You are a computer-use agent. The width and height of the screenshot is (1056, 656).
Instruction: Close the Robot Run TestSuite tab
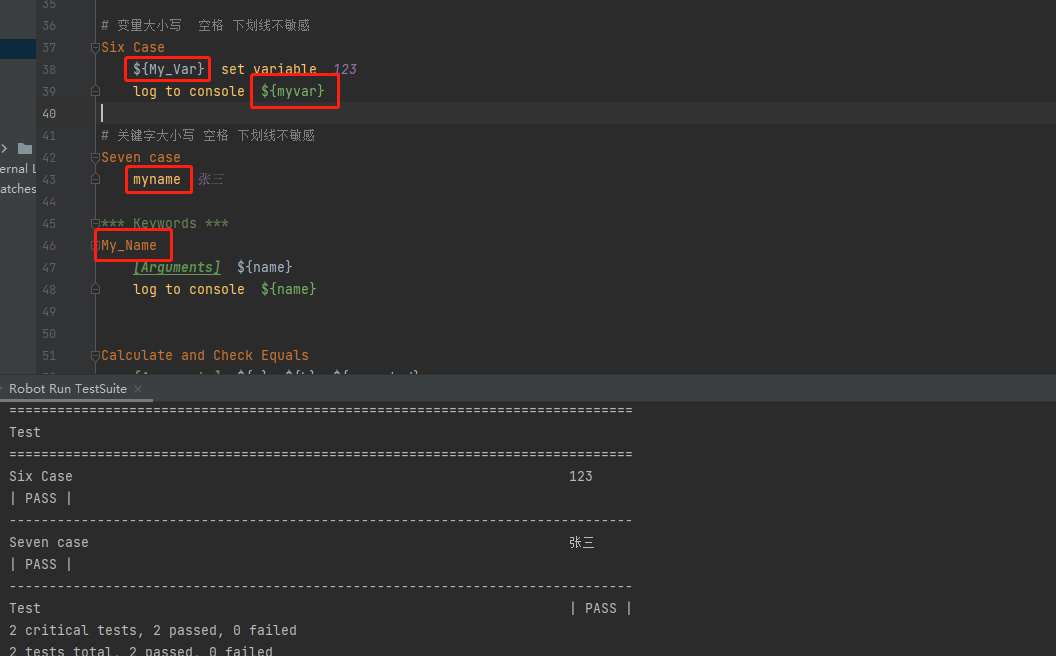point(138,389)
